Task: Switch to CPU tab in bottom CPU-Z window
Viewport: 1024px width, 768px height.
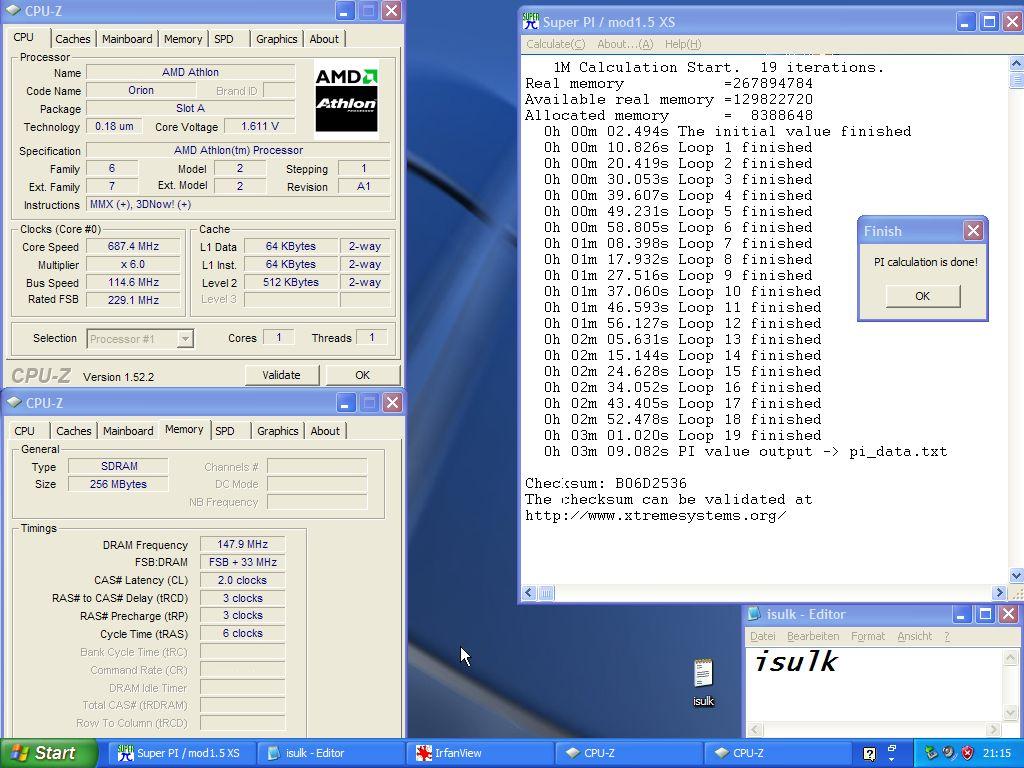Action: click(24, 431)
